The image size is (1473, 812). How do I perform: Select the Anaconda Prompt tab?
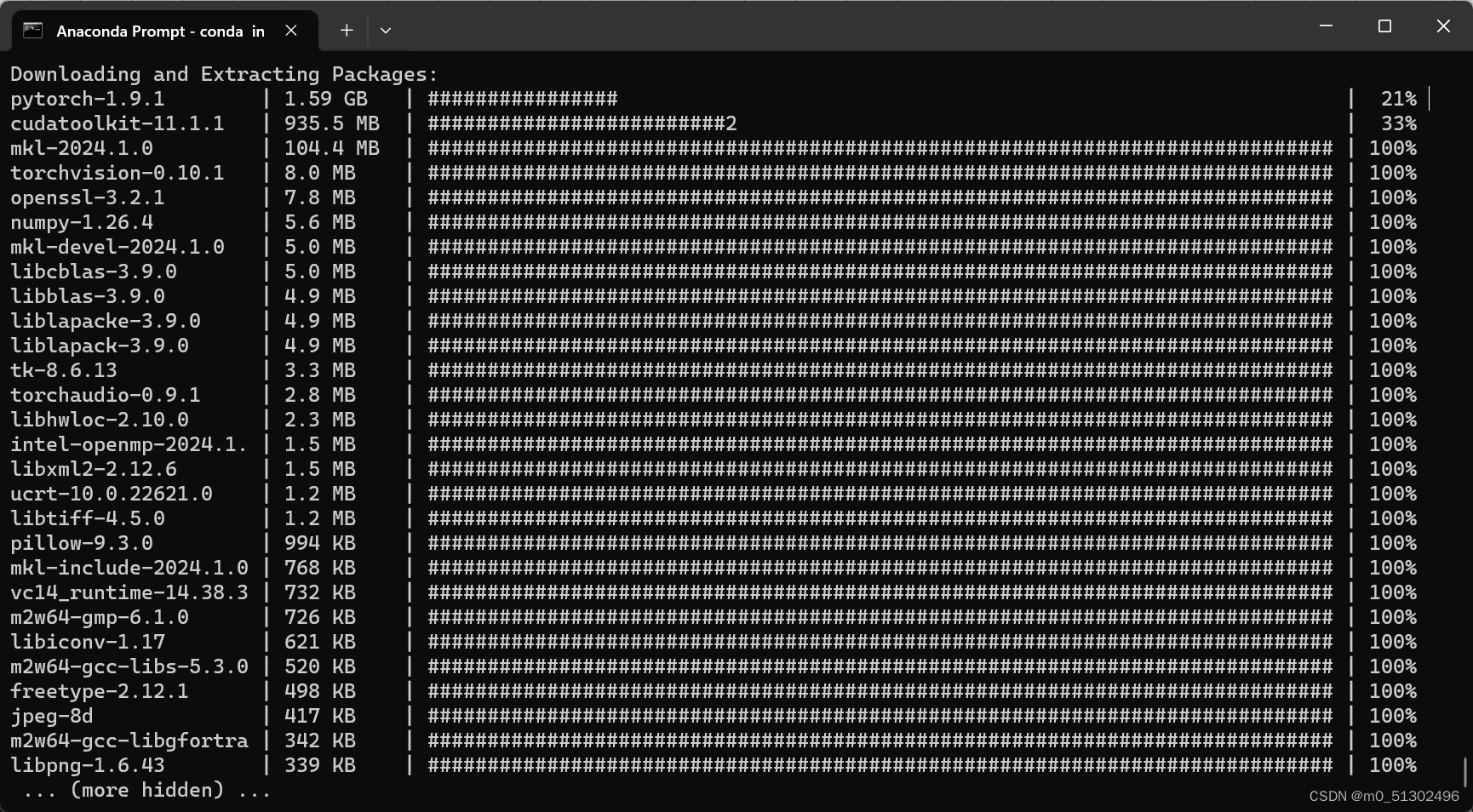165,31
